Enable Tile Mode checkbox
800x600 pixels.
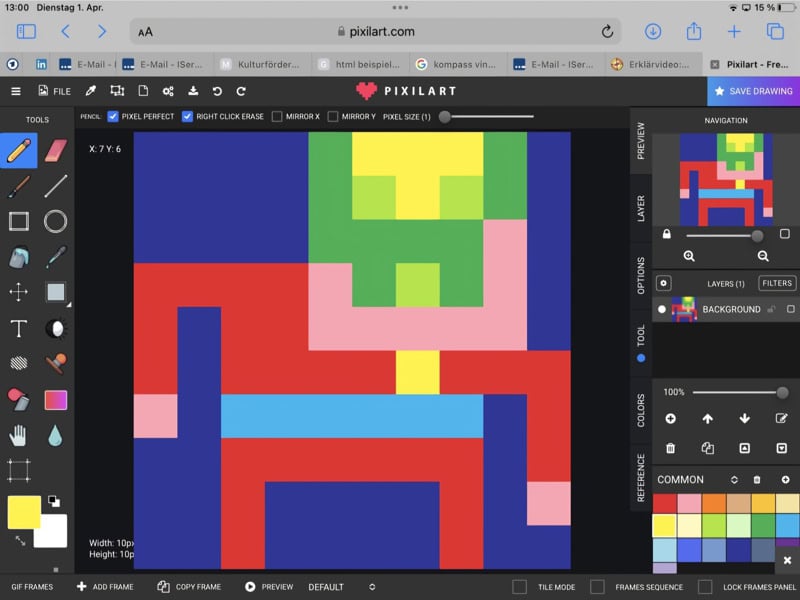pos(519,587)
